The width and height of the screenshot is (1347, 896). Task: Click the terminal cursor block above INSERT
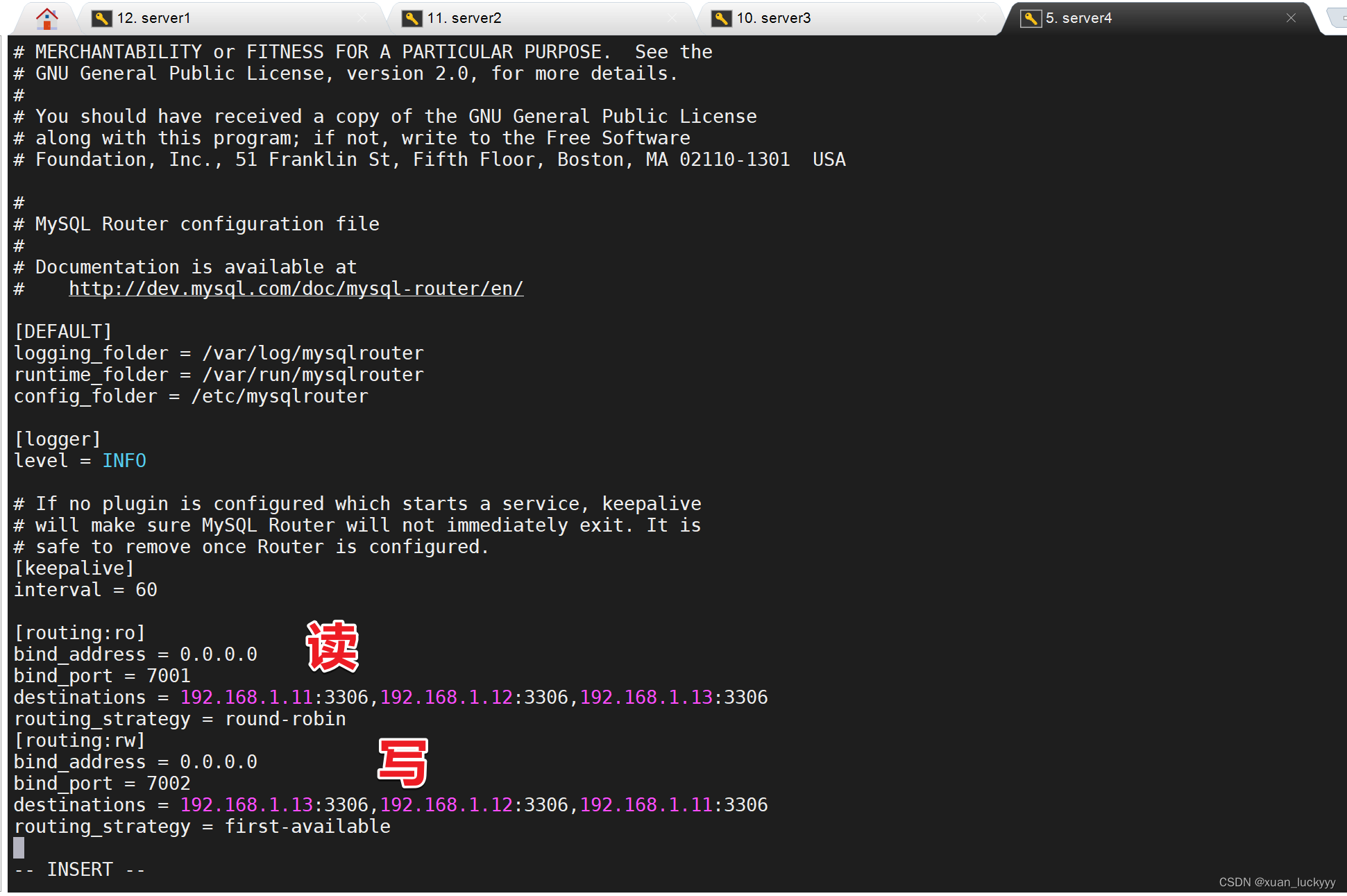coord(19,847)
